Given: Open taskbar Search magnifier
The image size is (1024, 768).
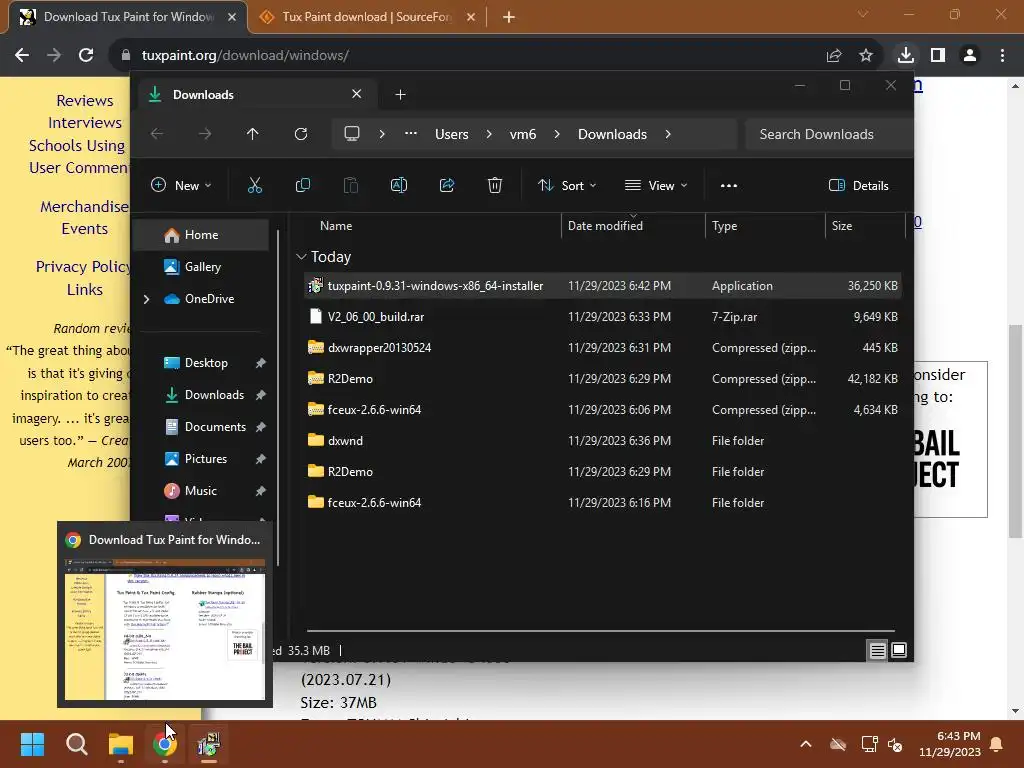Looking at the screenshot, I should pyautogui.click(x=76, y=744).
